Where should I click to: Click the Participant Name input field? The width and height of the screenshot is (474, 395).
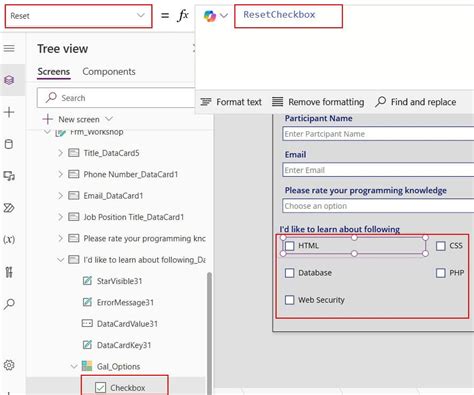pos(378,134)
